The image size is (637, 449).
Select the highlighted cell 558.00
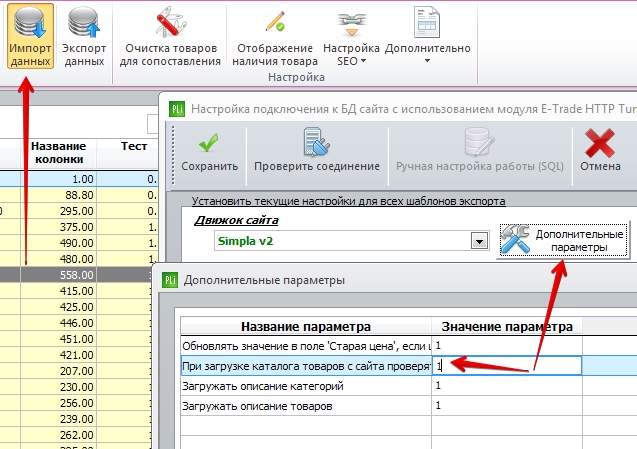[x=58, y=275]
